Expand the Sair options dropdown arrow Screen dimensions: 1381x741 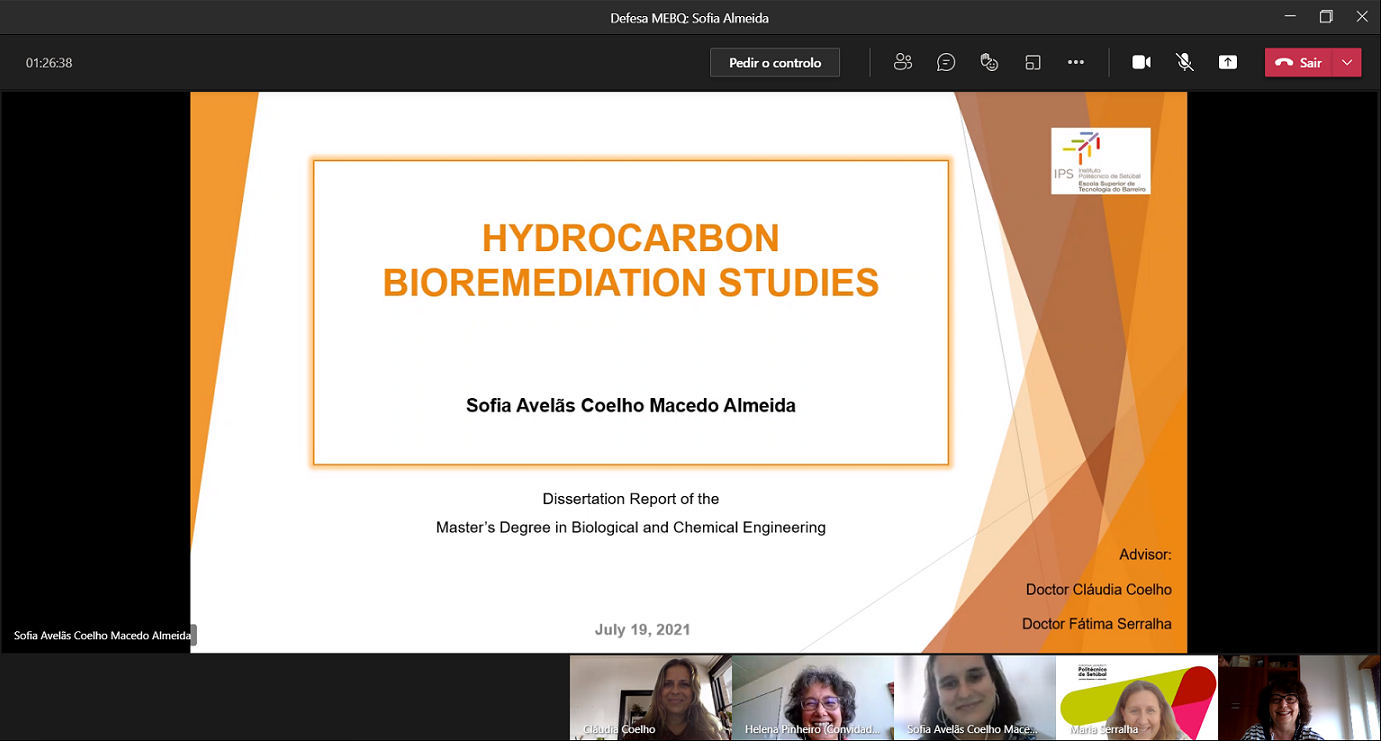point(1348,62)
